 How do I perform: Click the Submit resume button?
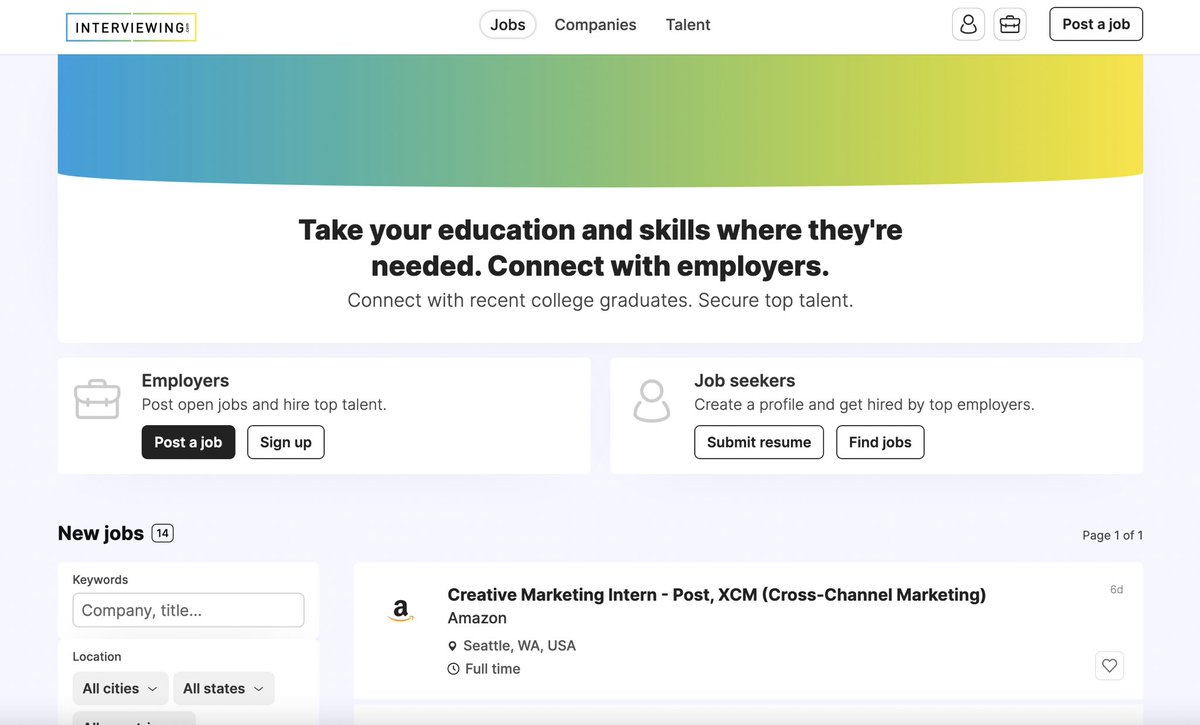pyautogui.click(x=759, y=442)
